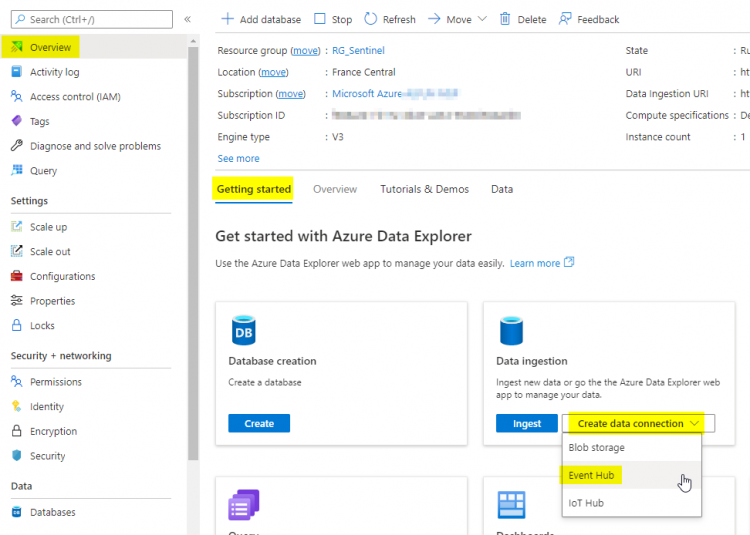Click the Create button for database

[259, 423]
